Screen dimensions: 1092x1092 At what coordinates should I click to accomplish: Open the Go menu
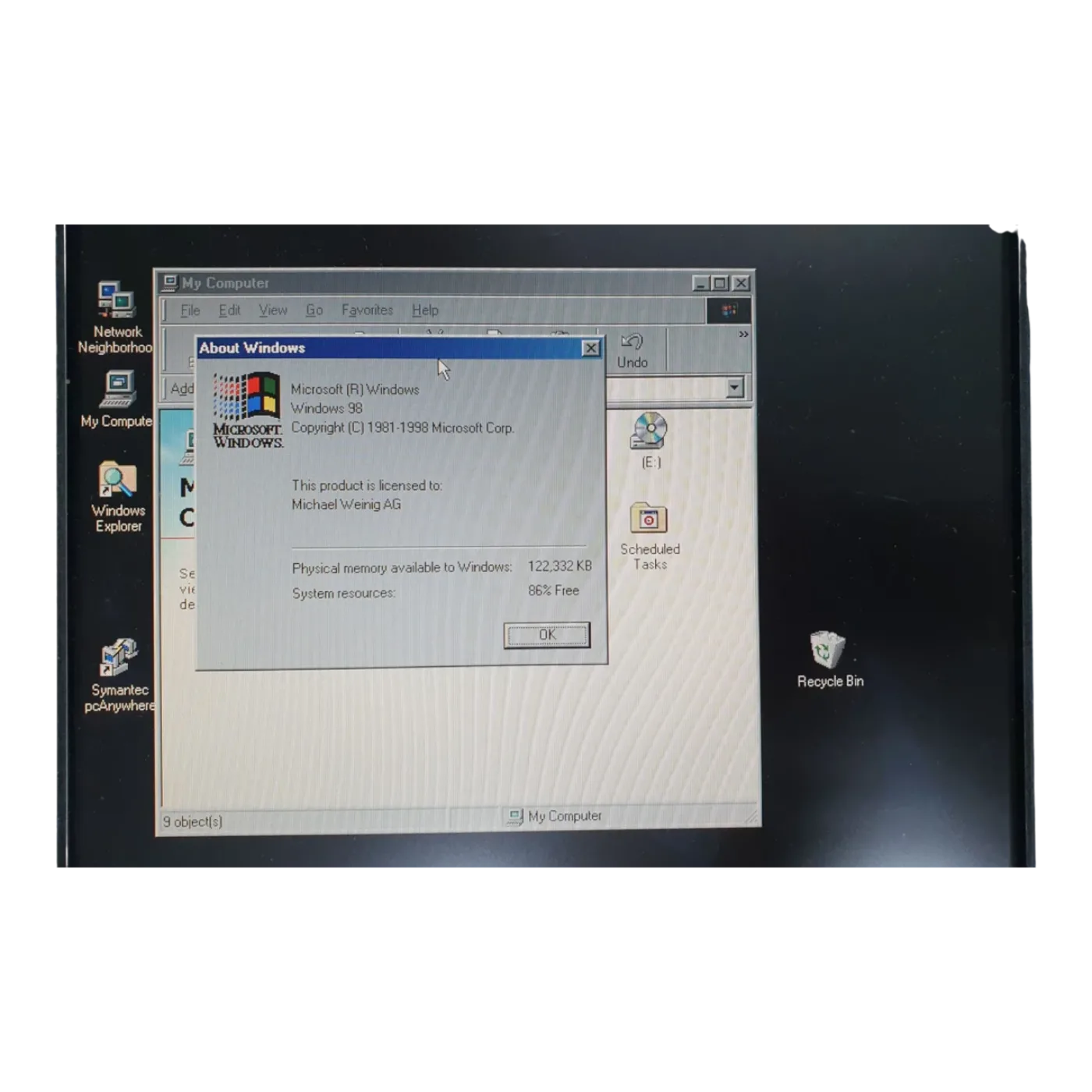(314, 310)
